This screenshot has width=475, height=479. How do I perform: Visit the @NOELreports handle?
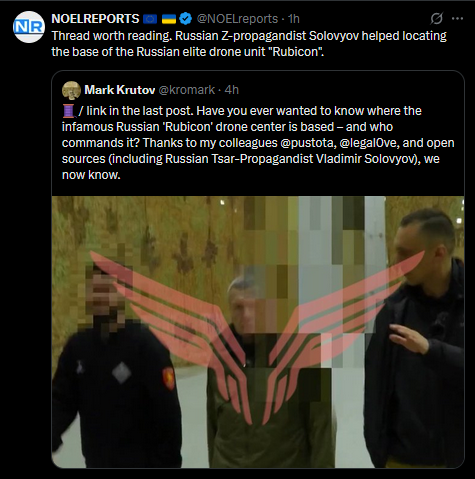pos(237,19)
